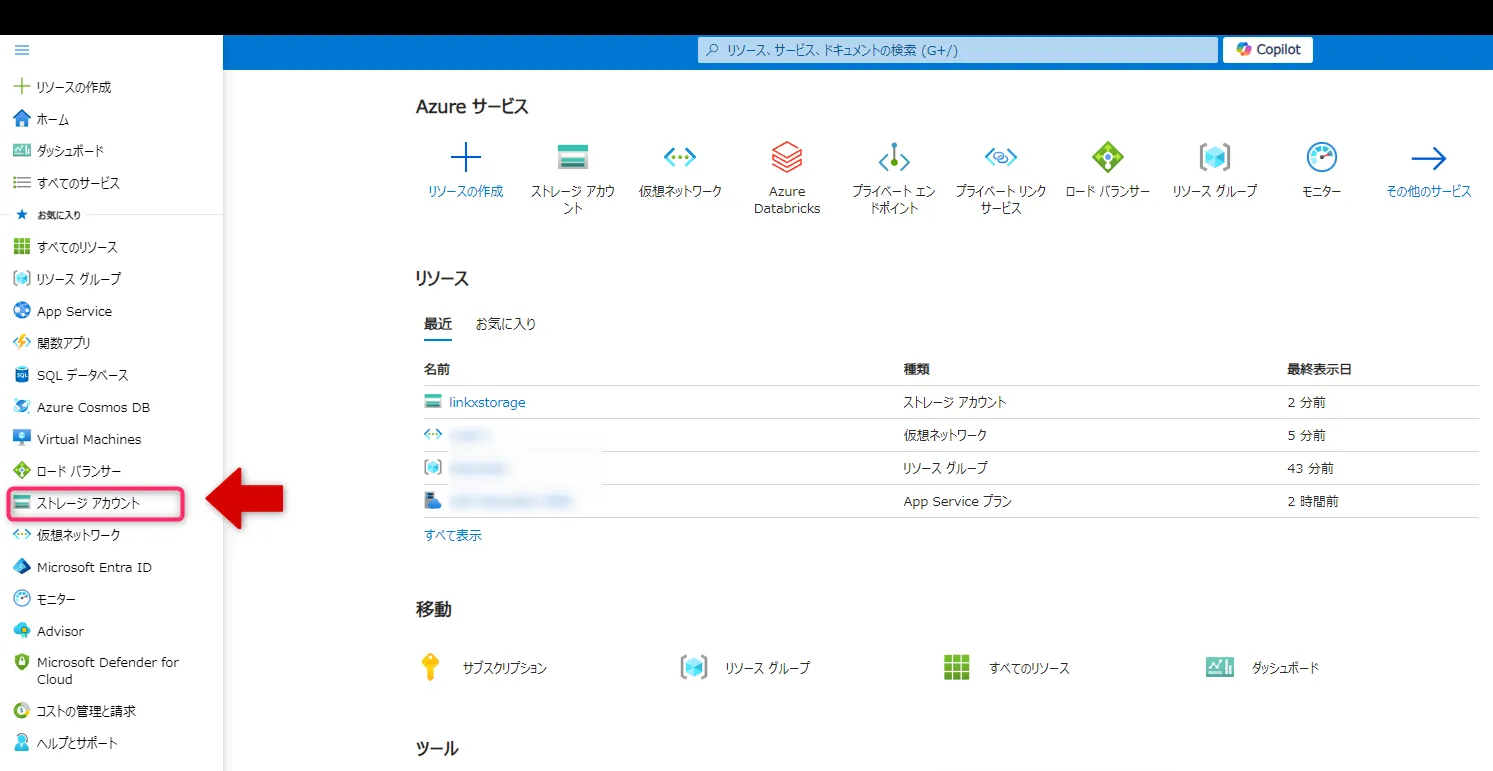Open ダッシュボード under 移動
This screenshot has height=771, width=1493.
[x=1263, y=667]
